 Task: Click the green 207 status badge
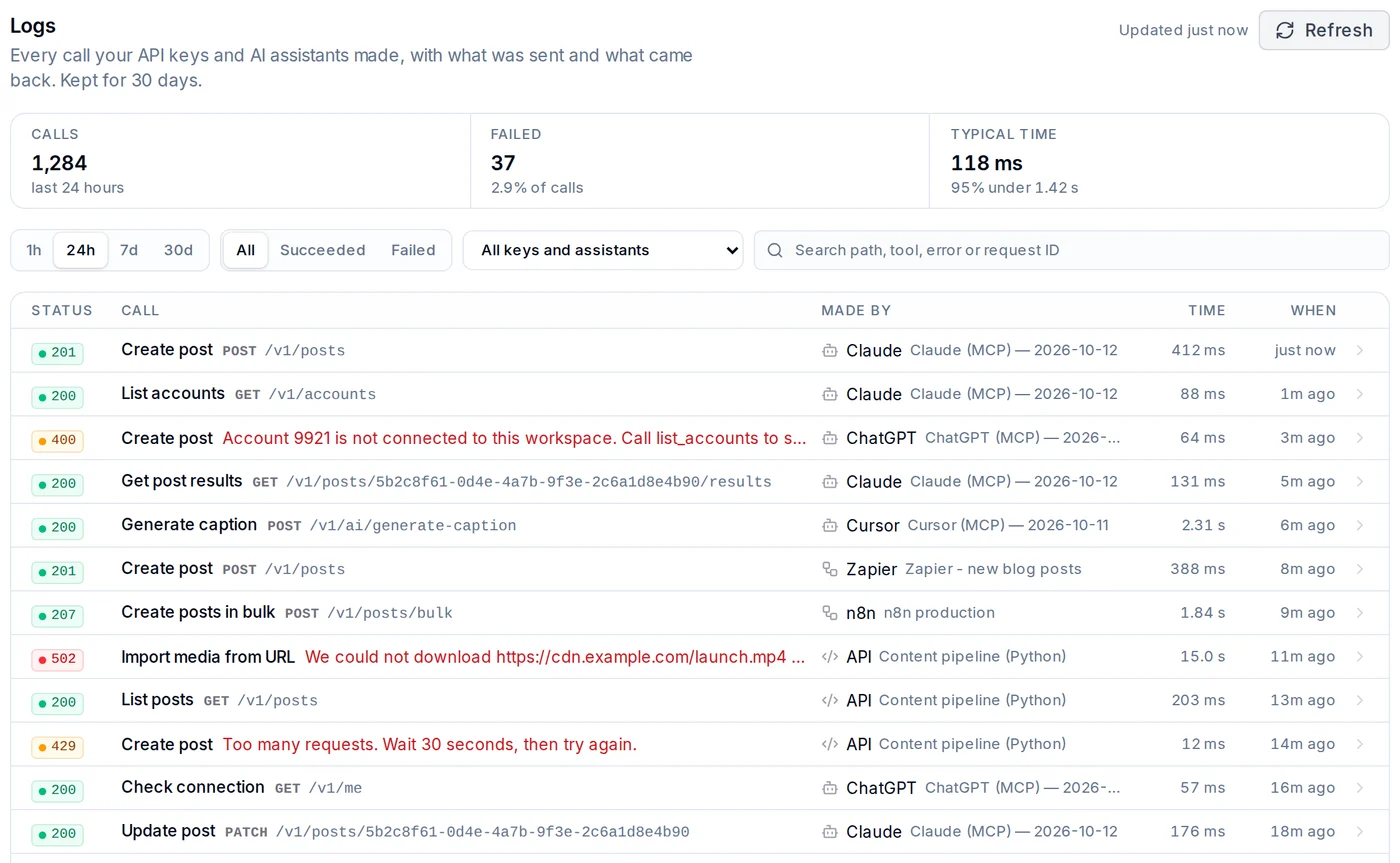coord(57,615)
